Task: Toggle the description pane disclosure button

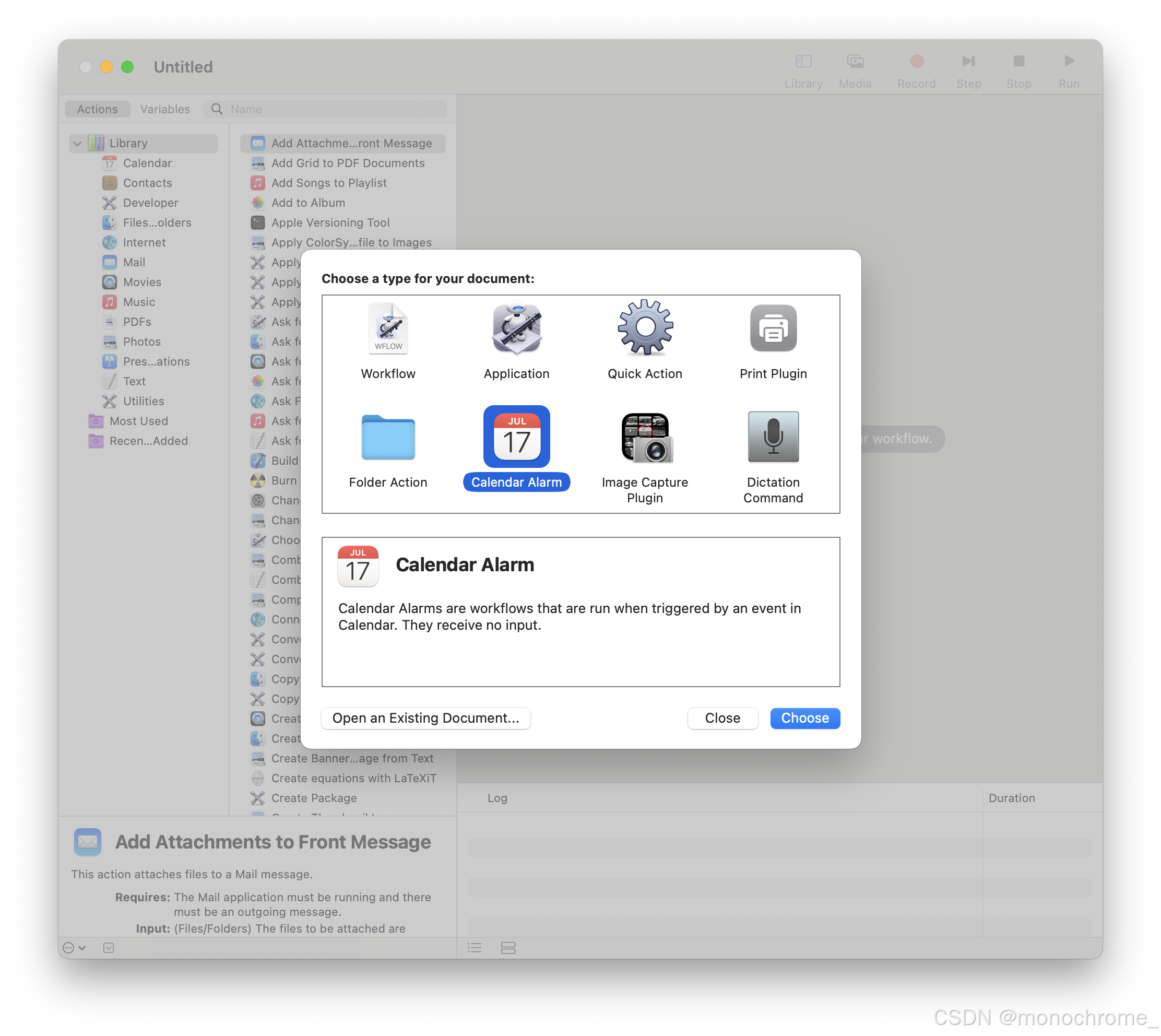Action: 108,948
